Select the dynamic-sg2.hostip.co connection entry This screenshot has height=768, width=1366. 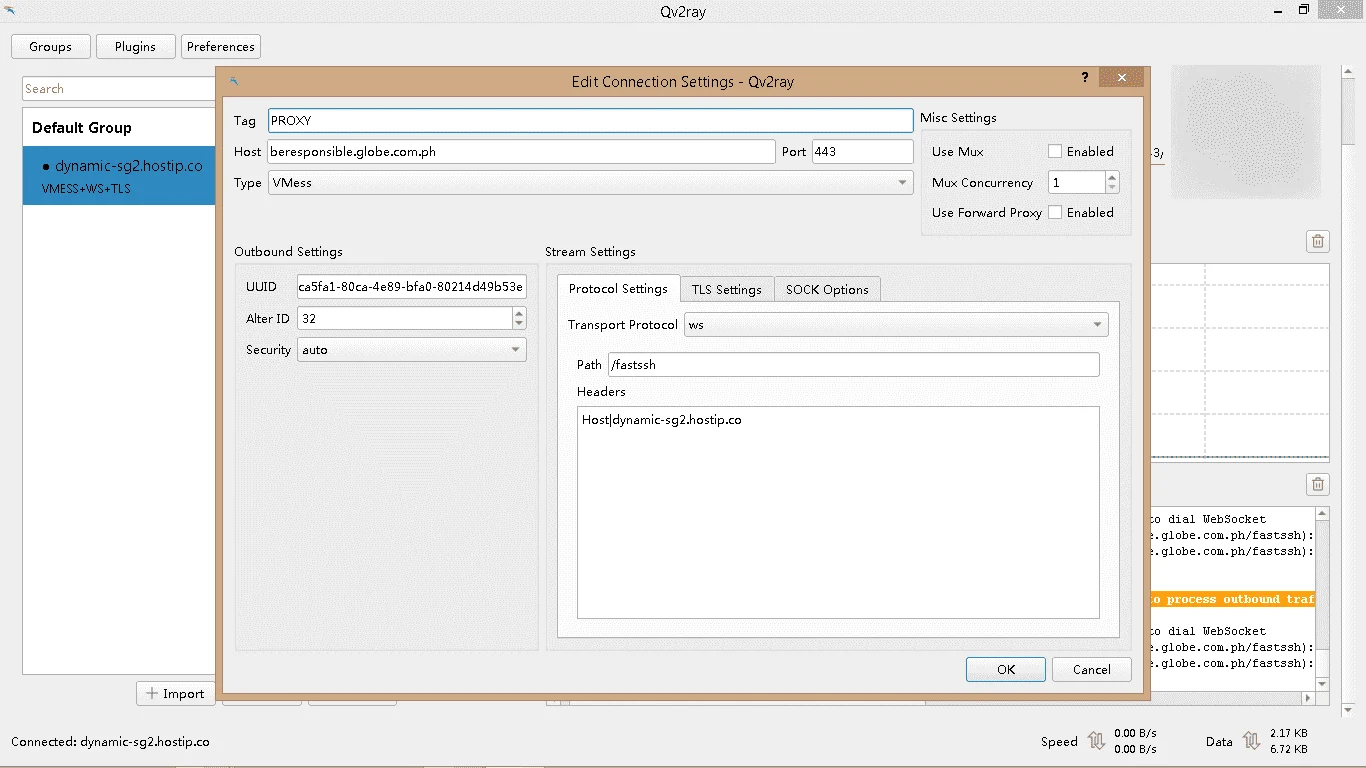[119, 176]
